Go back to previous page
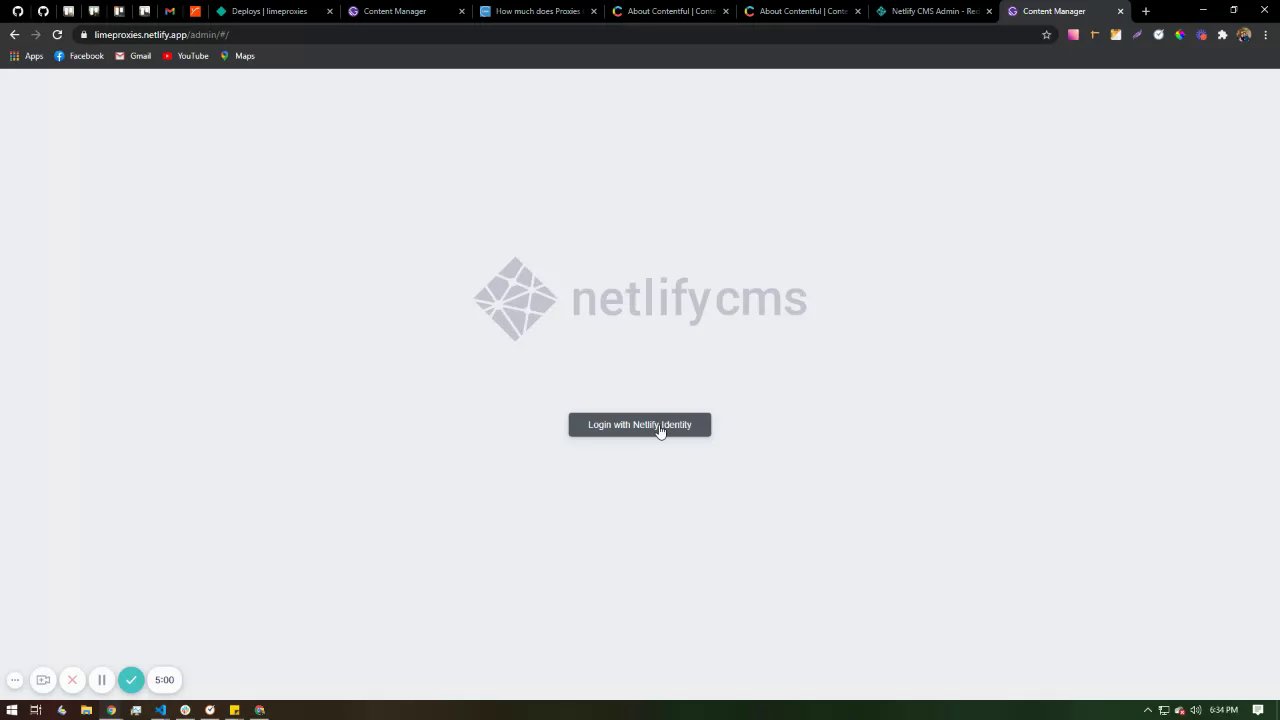The image size is (1280, 720). pyautogui.click(x=14, y=35)
